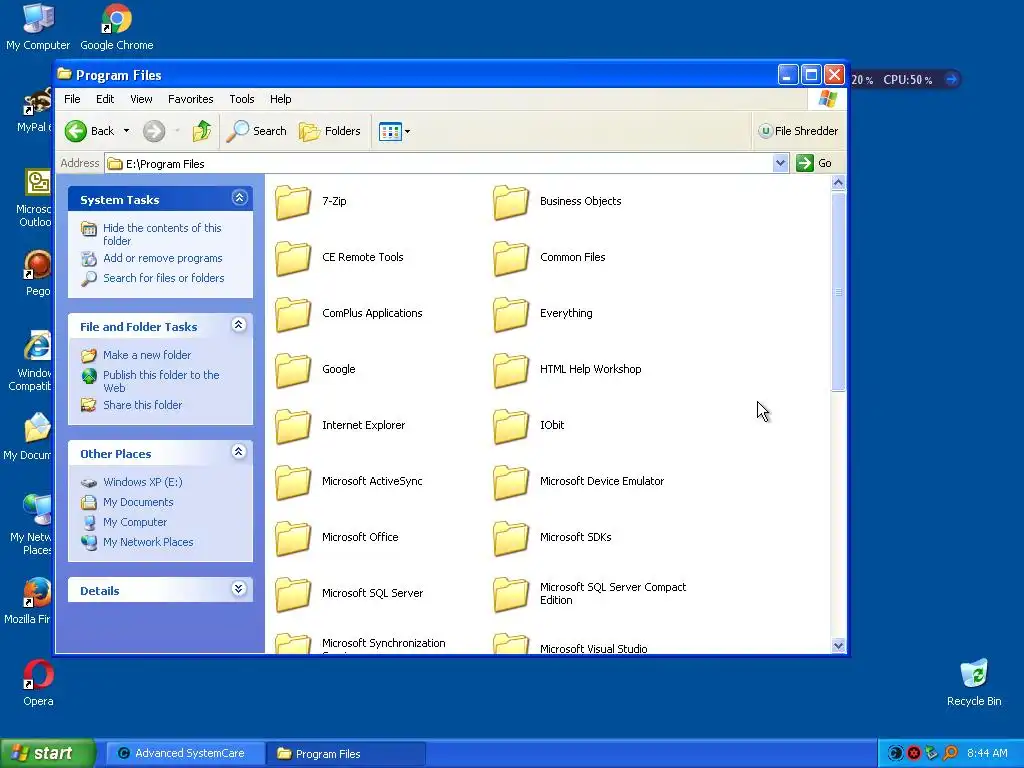This screenshot has width=1024, height=768.
Task: Select the 7-Zip folder icon
Action: [293, 202]
